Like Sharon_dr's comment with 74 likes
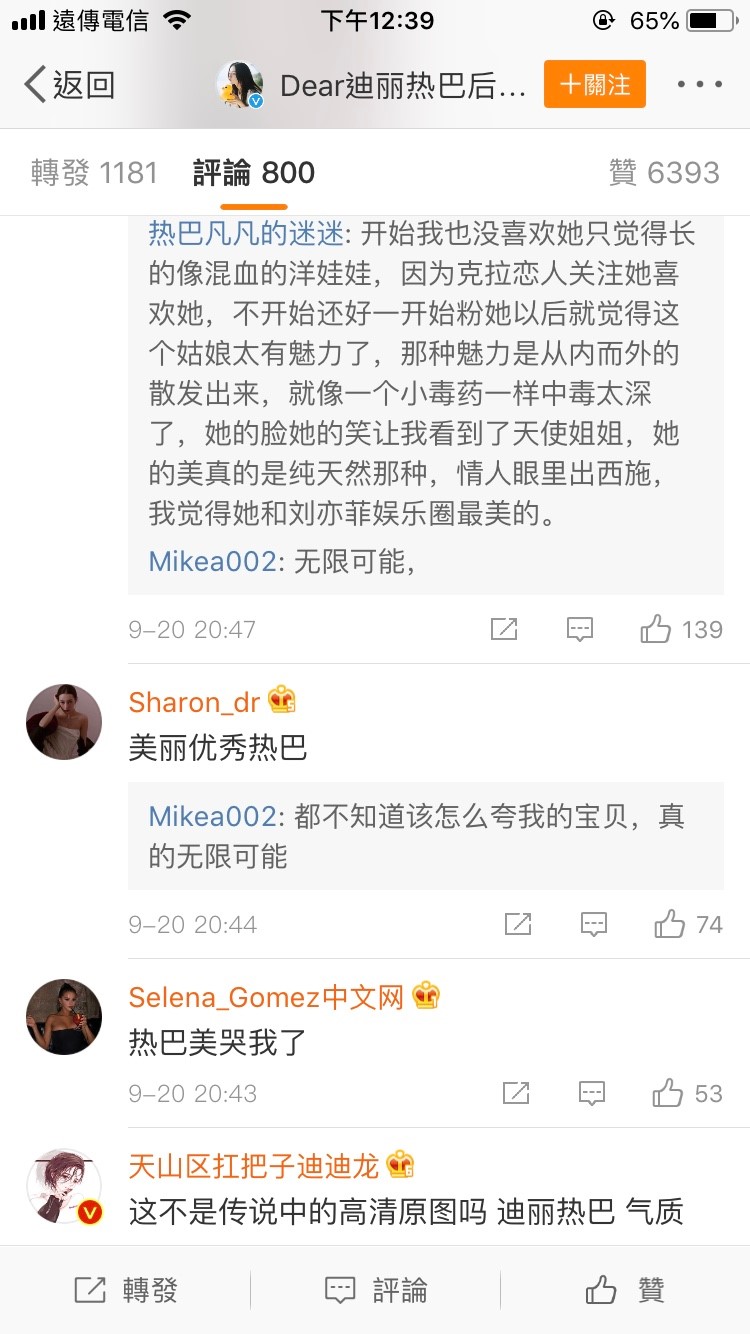 click(x=670, y=924)
